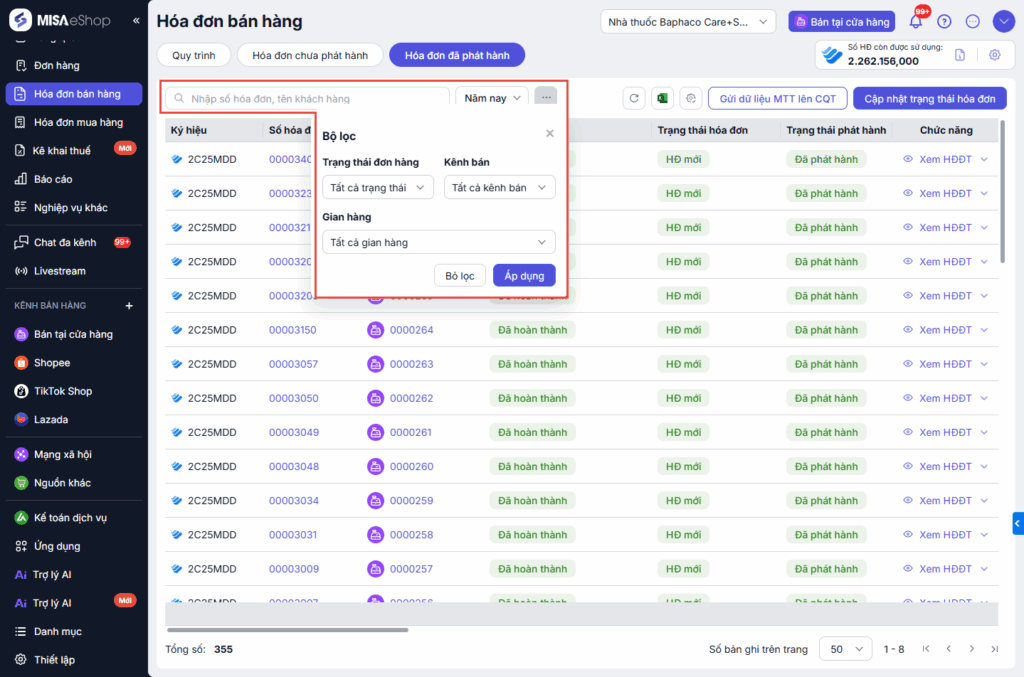This screenshot has height=677, width=1024.
Task: Click the refresh invoice list icon
Action: click(x=634, y=98)
